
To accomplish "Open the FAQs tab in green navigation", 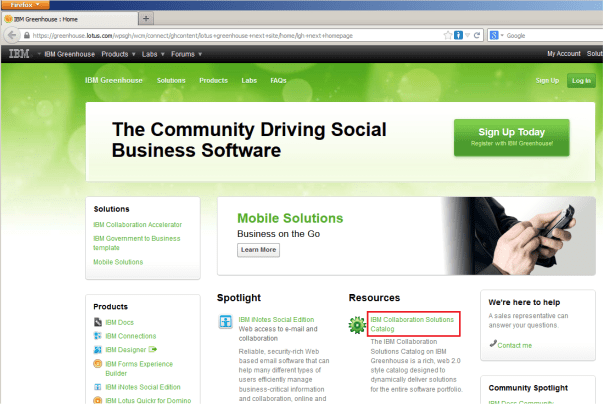I will 278,80.
